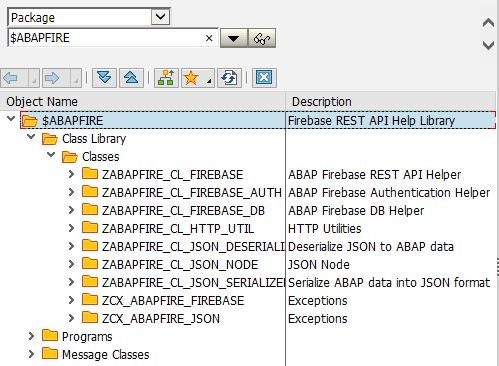Open the Package object type dropdown
This screenshot has height=366, width=499.
pos(161,16)
